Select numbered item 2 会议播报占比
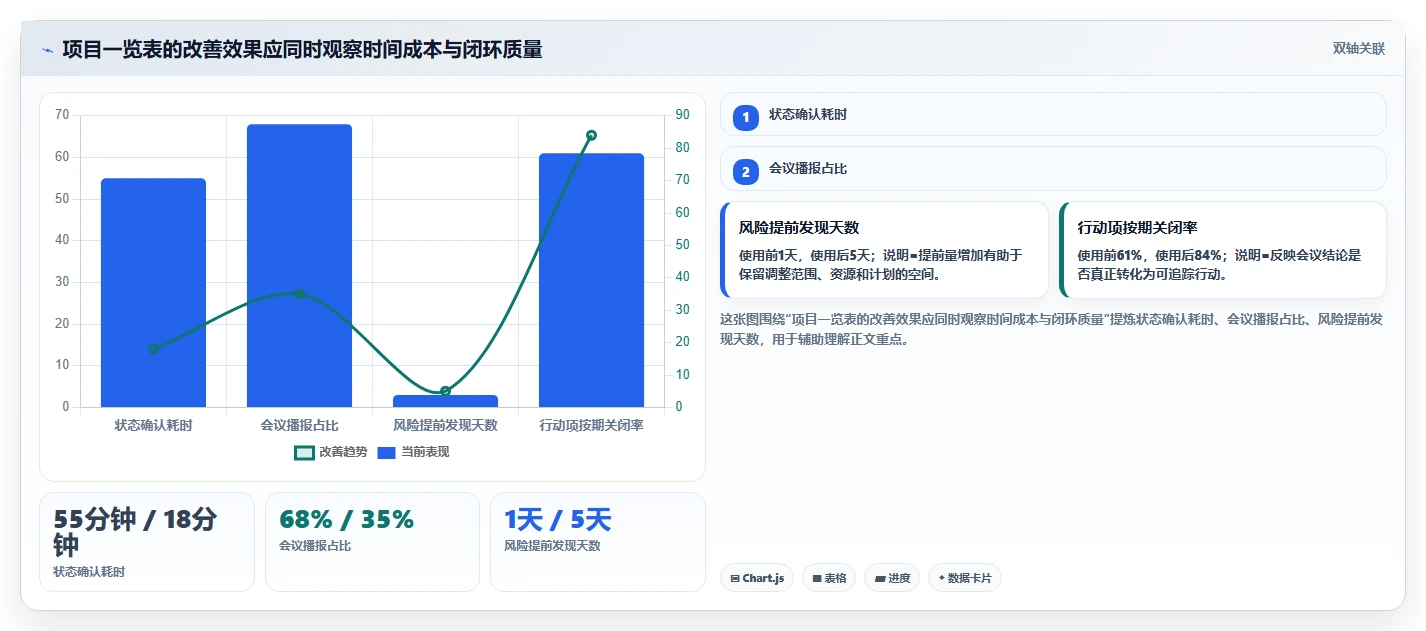The height and width of the screenshot is (631, 1426). [x=1053, y=168]
